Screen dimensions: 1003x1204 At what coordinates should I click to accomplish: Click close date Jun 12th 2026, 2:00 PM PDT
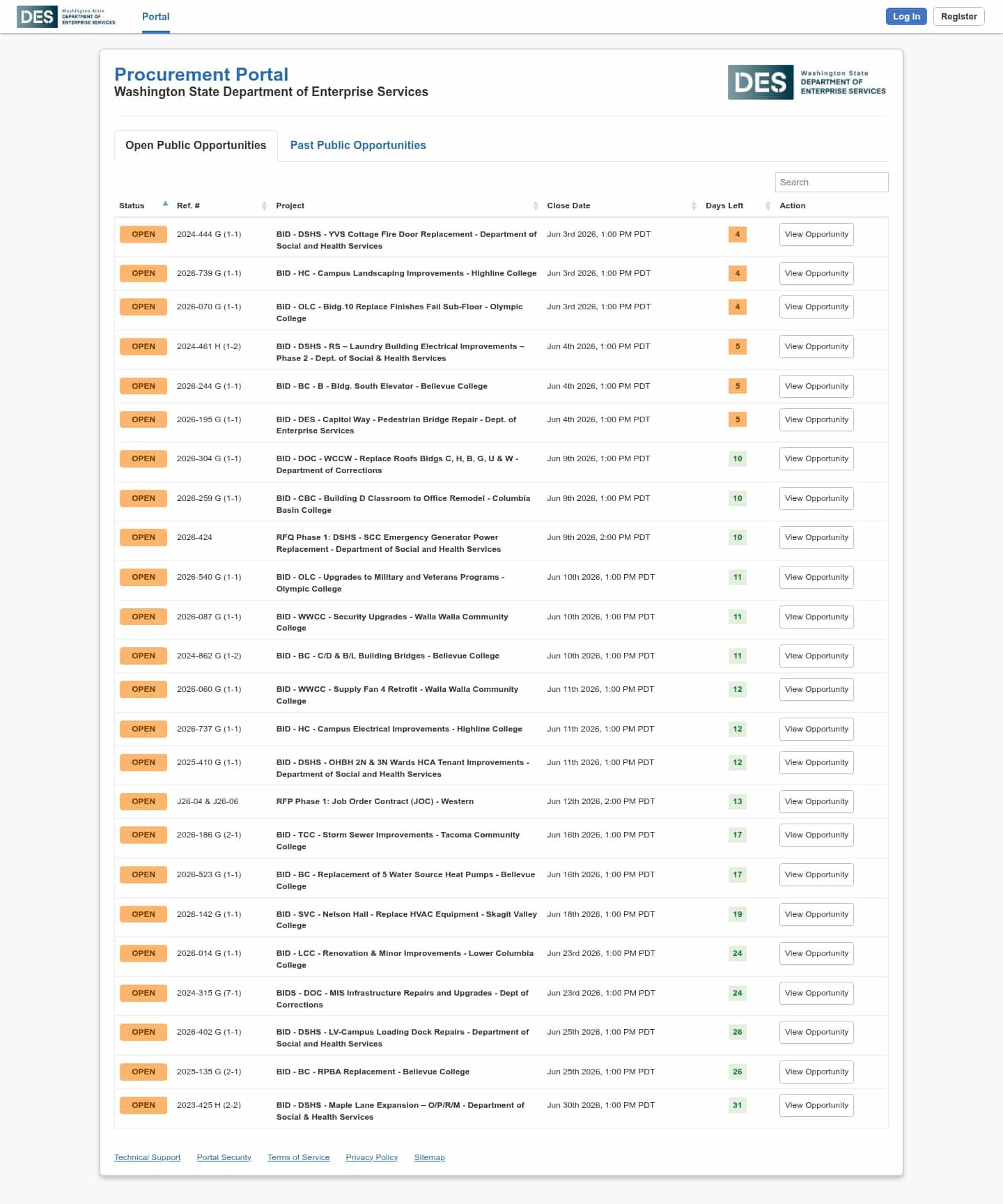click(600, 801)
